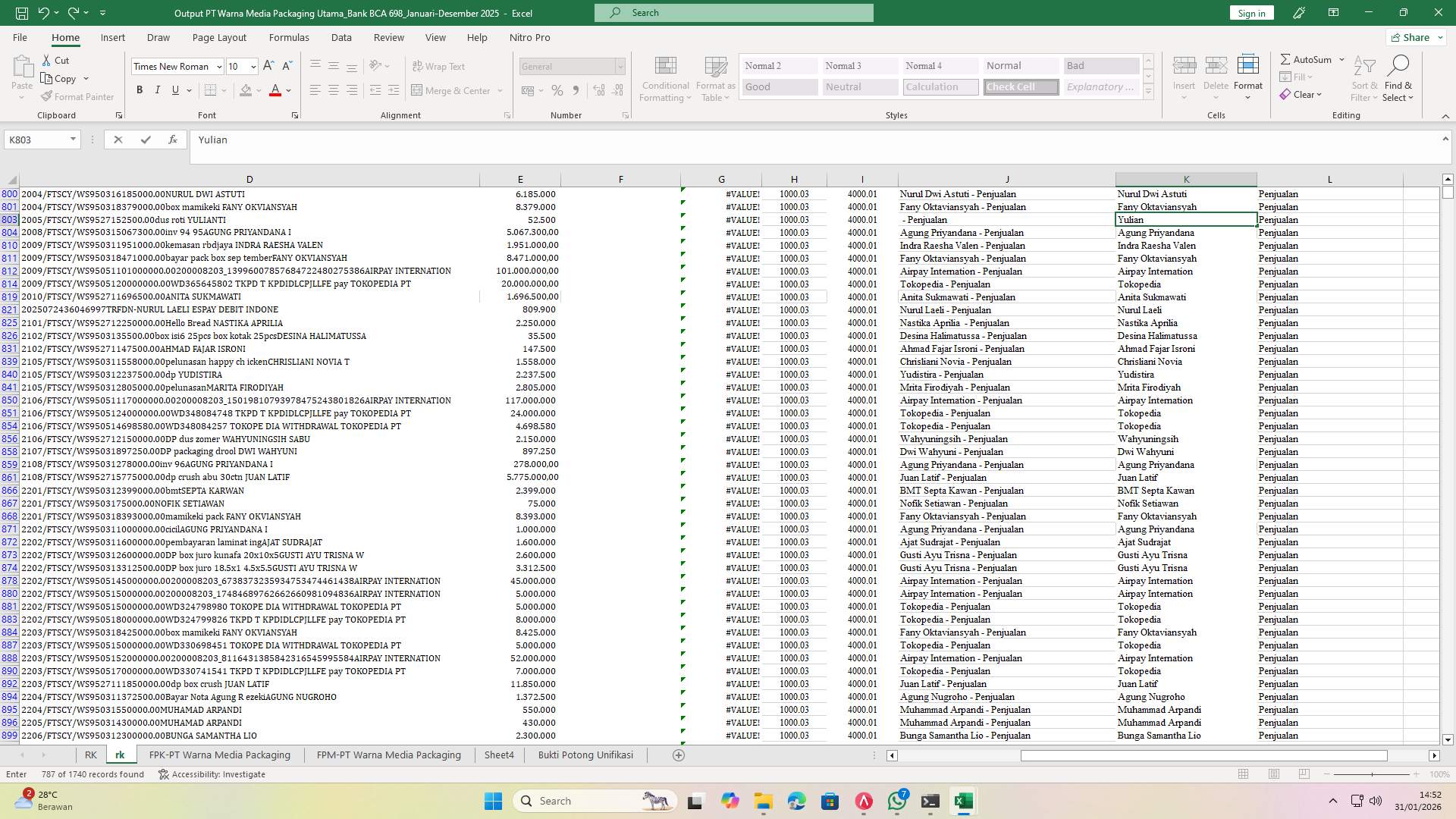
Task: Open Conditional Formatting options
Action: 665,78
